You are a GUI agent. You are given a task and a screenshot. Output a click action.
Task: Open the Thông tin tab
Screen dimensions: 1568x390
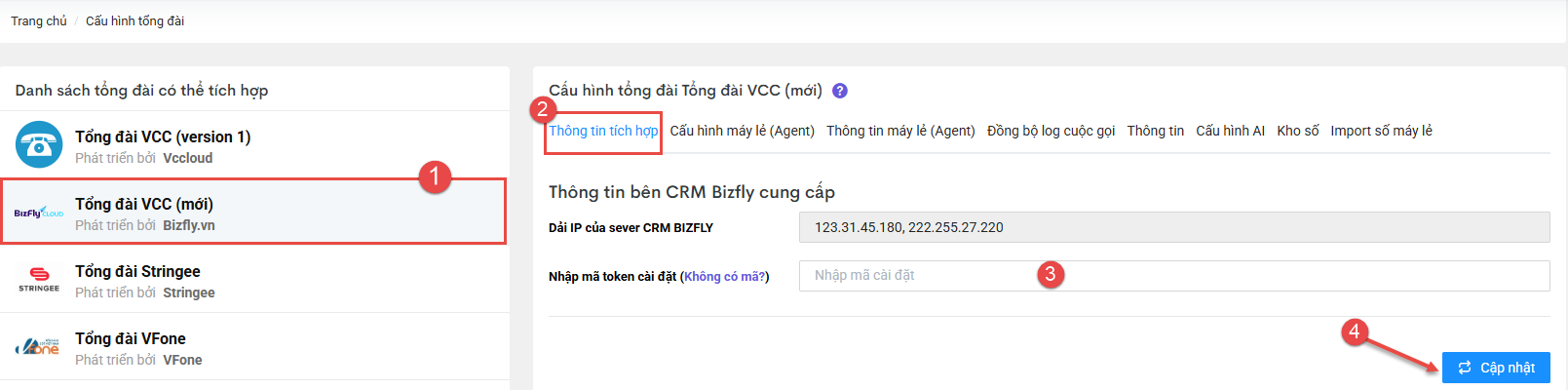click(x=1156, y=131)
